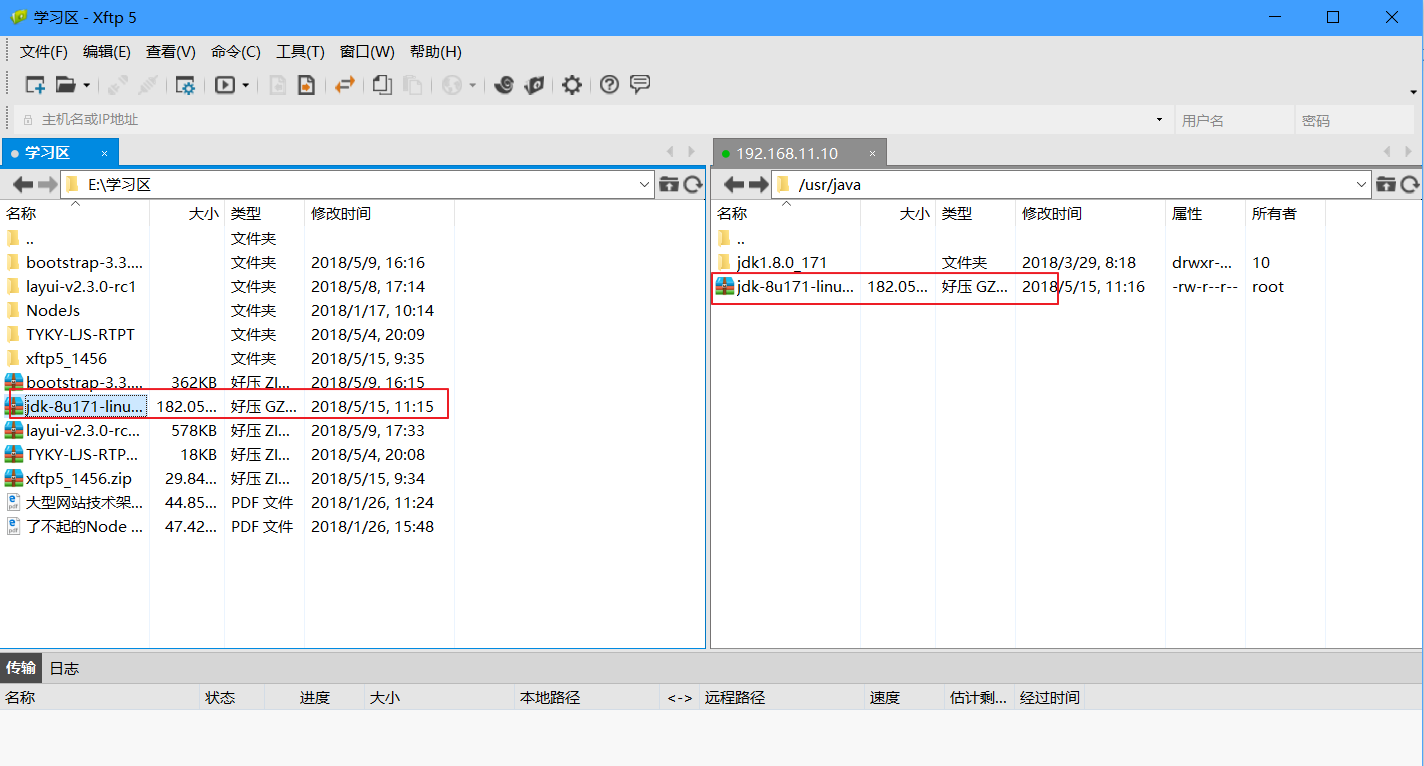Select the 了不起的Node PDF file

tap(84, 526)
